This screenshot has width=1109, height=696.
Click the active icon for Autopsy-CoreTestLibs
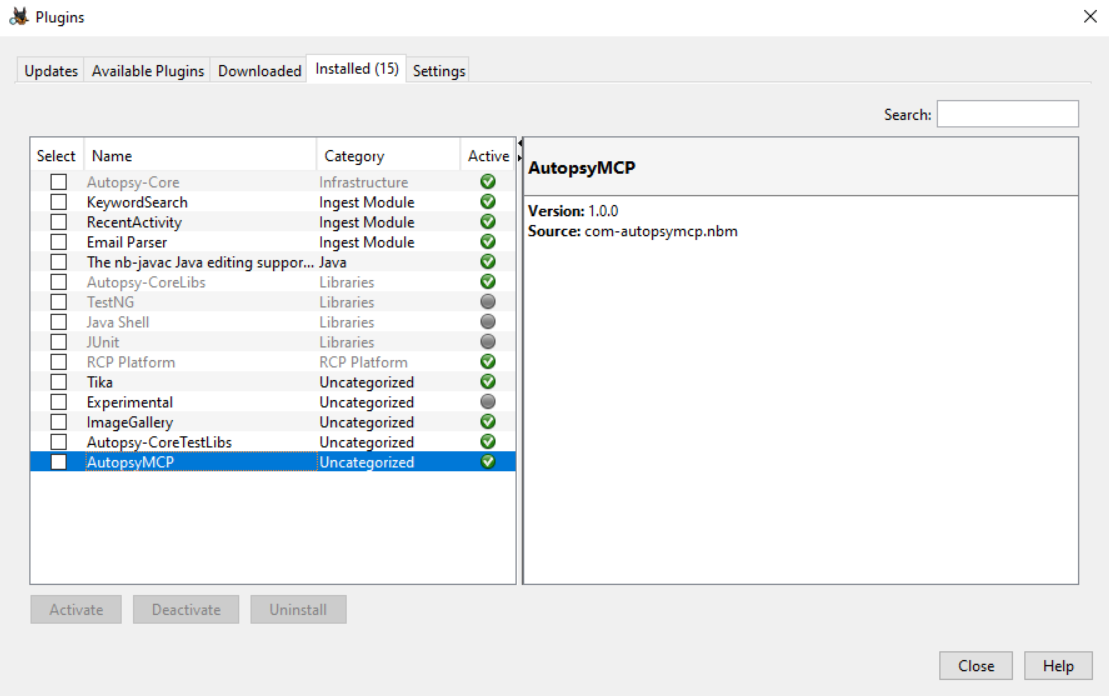click(x=487, y=441)
